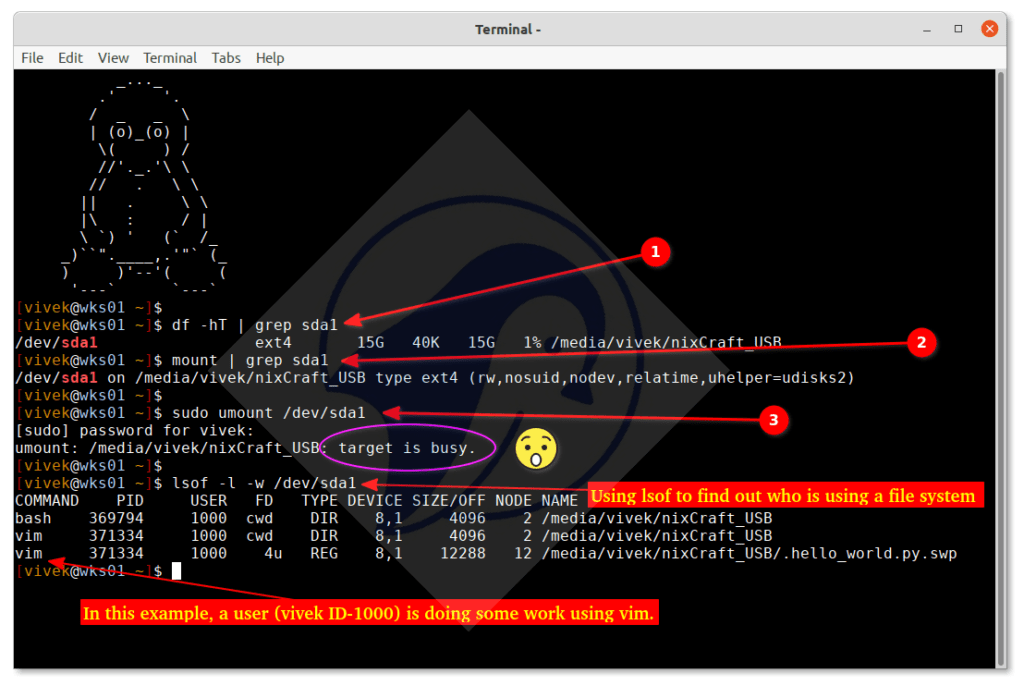Click the red numbered badge 1
This screenshot has height=686, width=1024.
coord(656,252)
